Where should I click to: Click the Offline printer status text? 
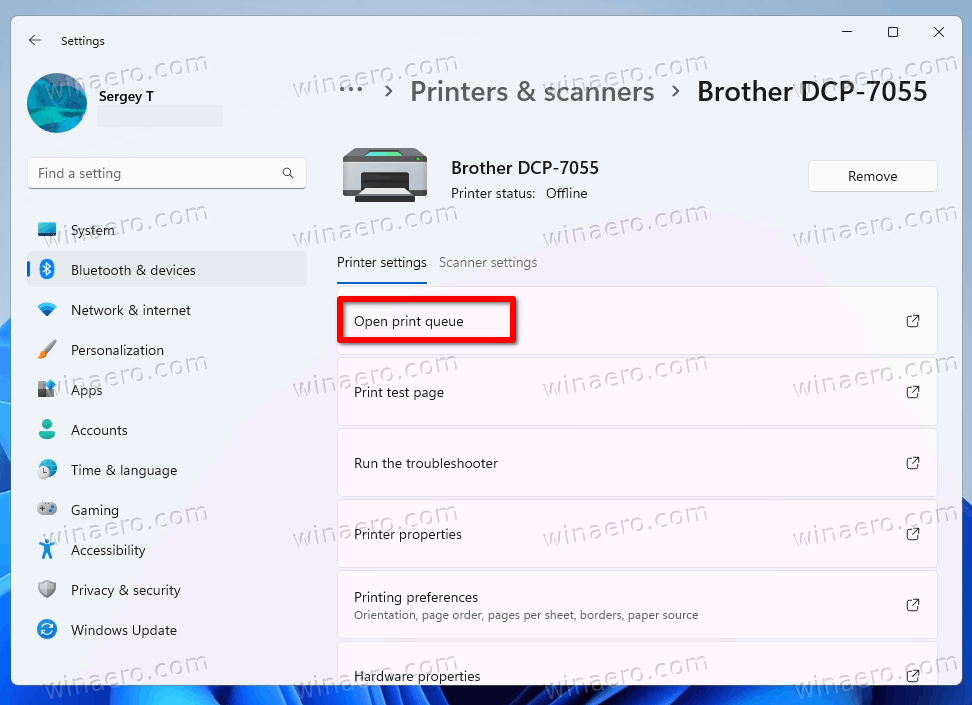567,193
